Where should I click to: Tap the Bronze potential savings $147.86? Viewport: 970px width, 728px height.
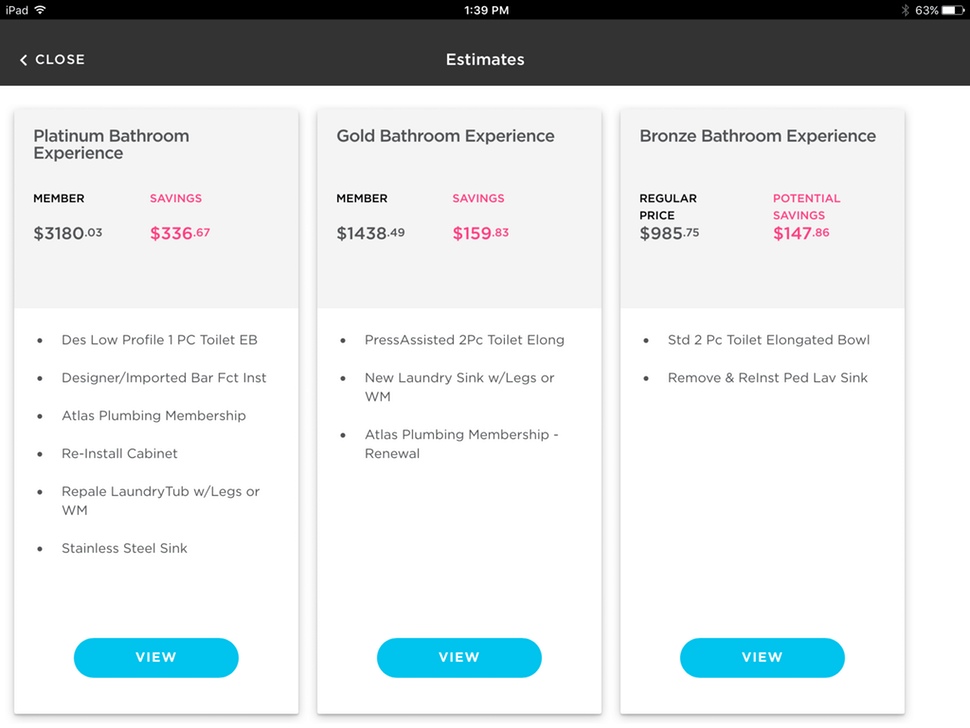coord(801,234)
